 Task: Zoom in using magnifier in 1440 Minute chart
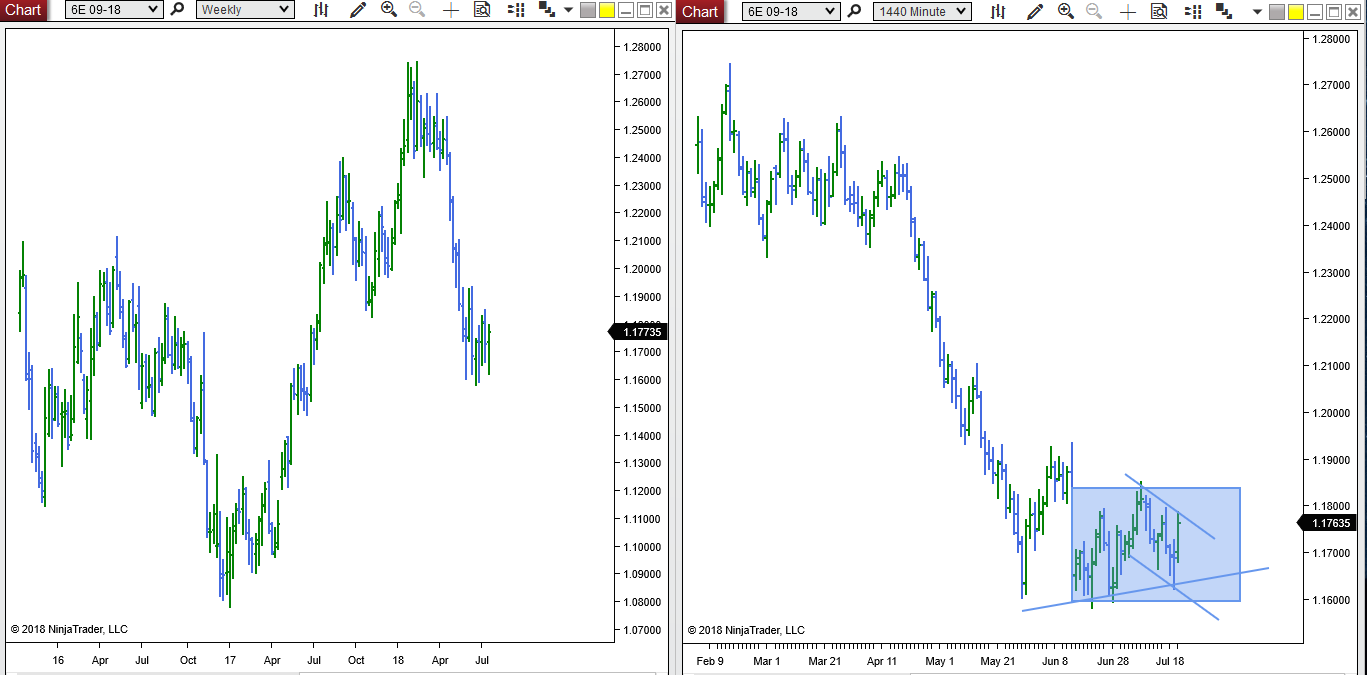(x=1066, y=12)
